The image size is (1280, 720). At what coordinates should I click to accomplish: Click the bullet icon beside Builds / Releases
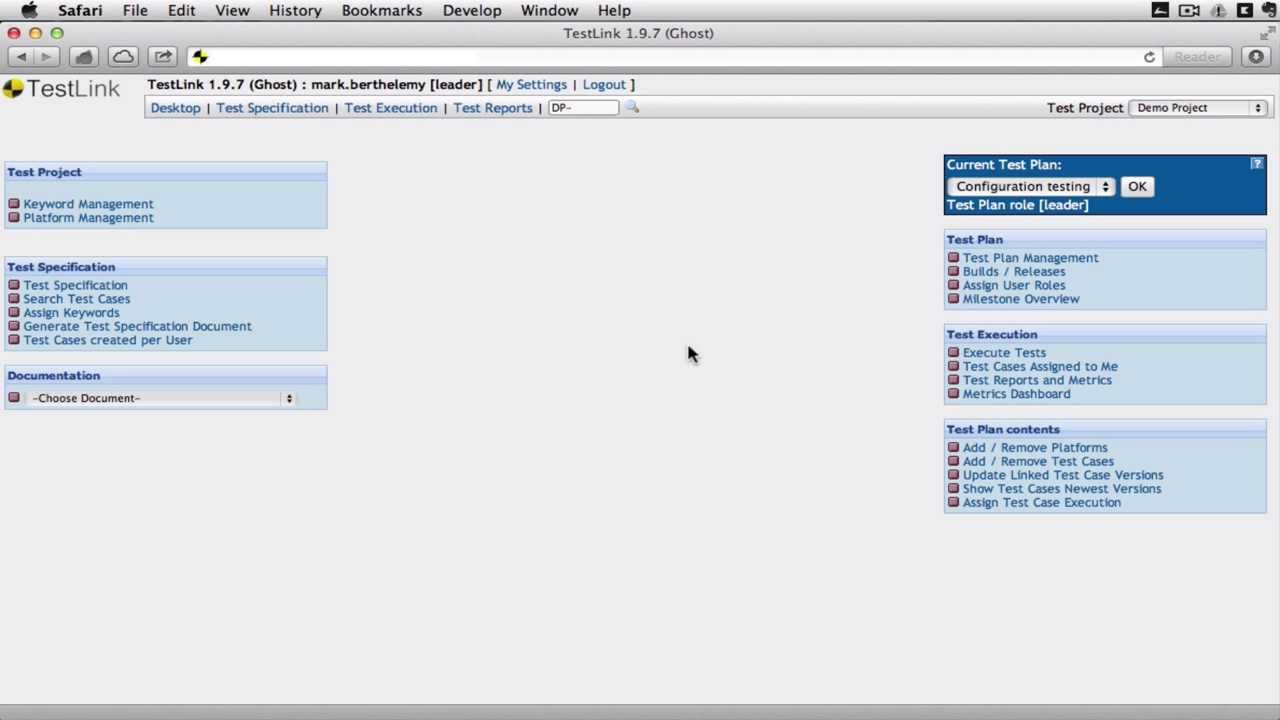coord(953,272)
